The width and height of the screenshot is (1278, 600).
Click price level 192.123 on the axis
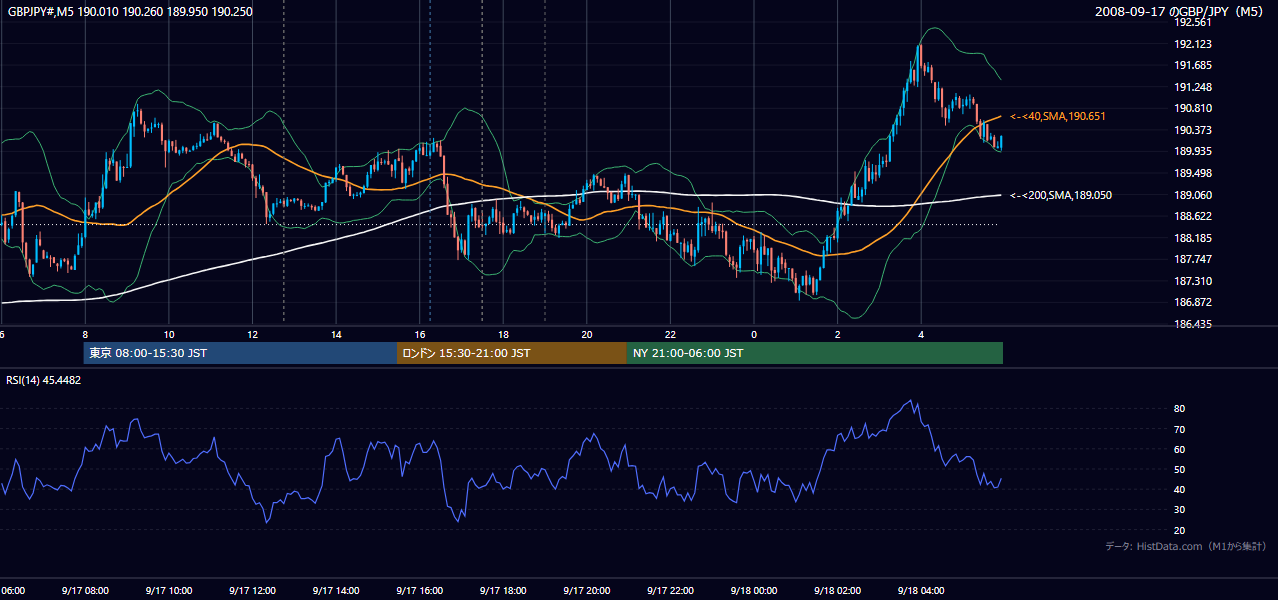pos(1194,44)
